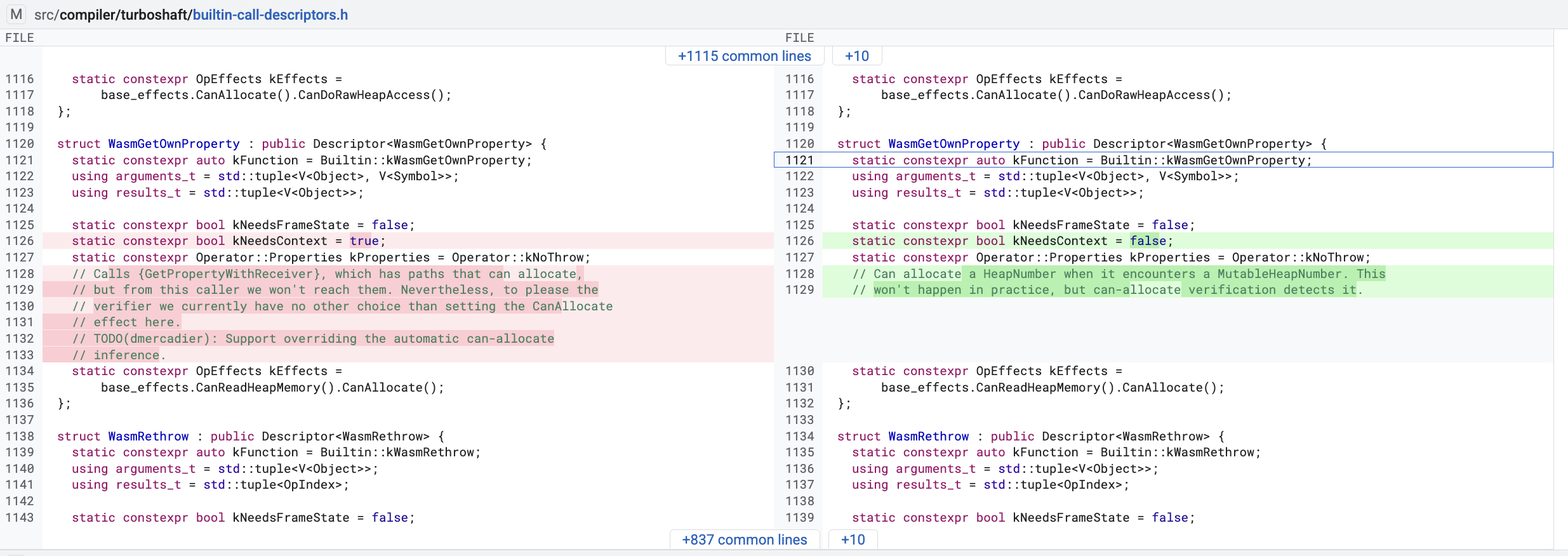
Task: Click right-side line number 1126
Action: (799, 241)
